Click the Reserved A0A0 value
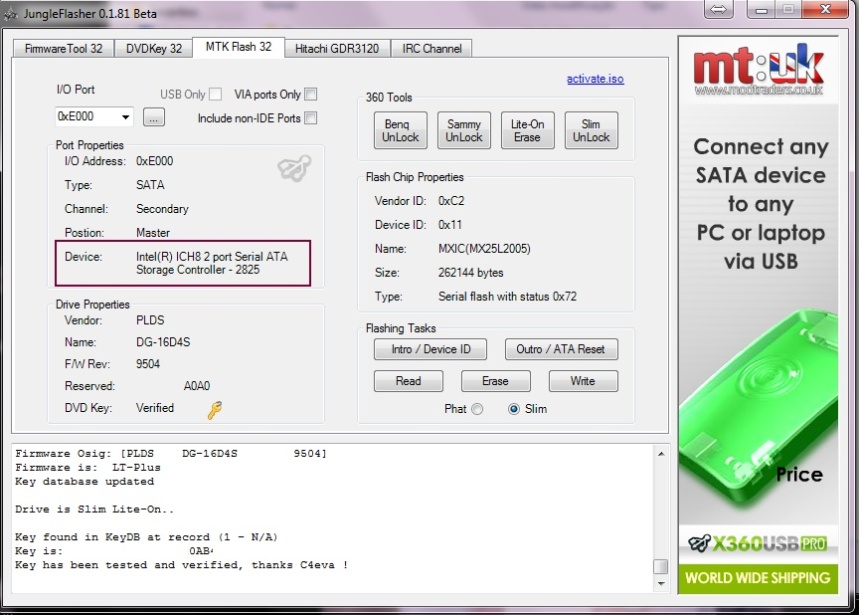Viewport: 859px width, 615px height. pos(197,386)
